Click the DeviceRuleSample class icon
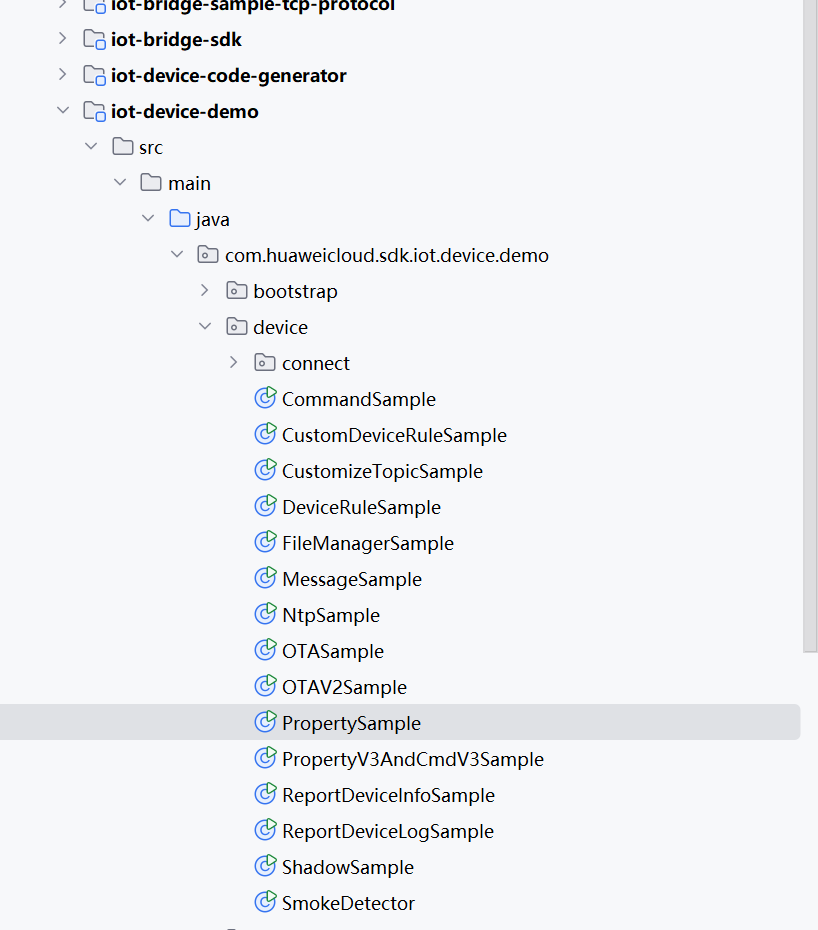 (x=265, y=506)
